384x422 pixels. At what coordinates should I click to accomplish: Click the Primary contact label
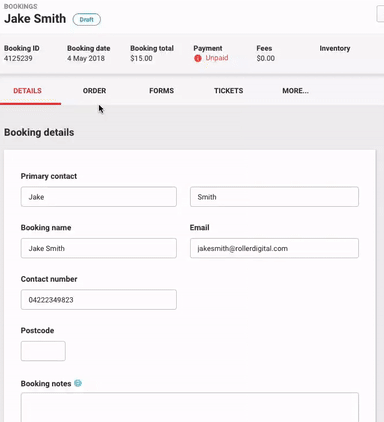point(49,176)
